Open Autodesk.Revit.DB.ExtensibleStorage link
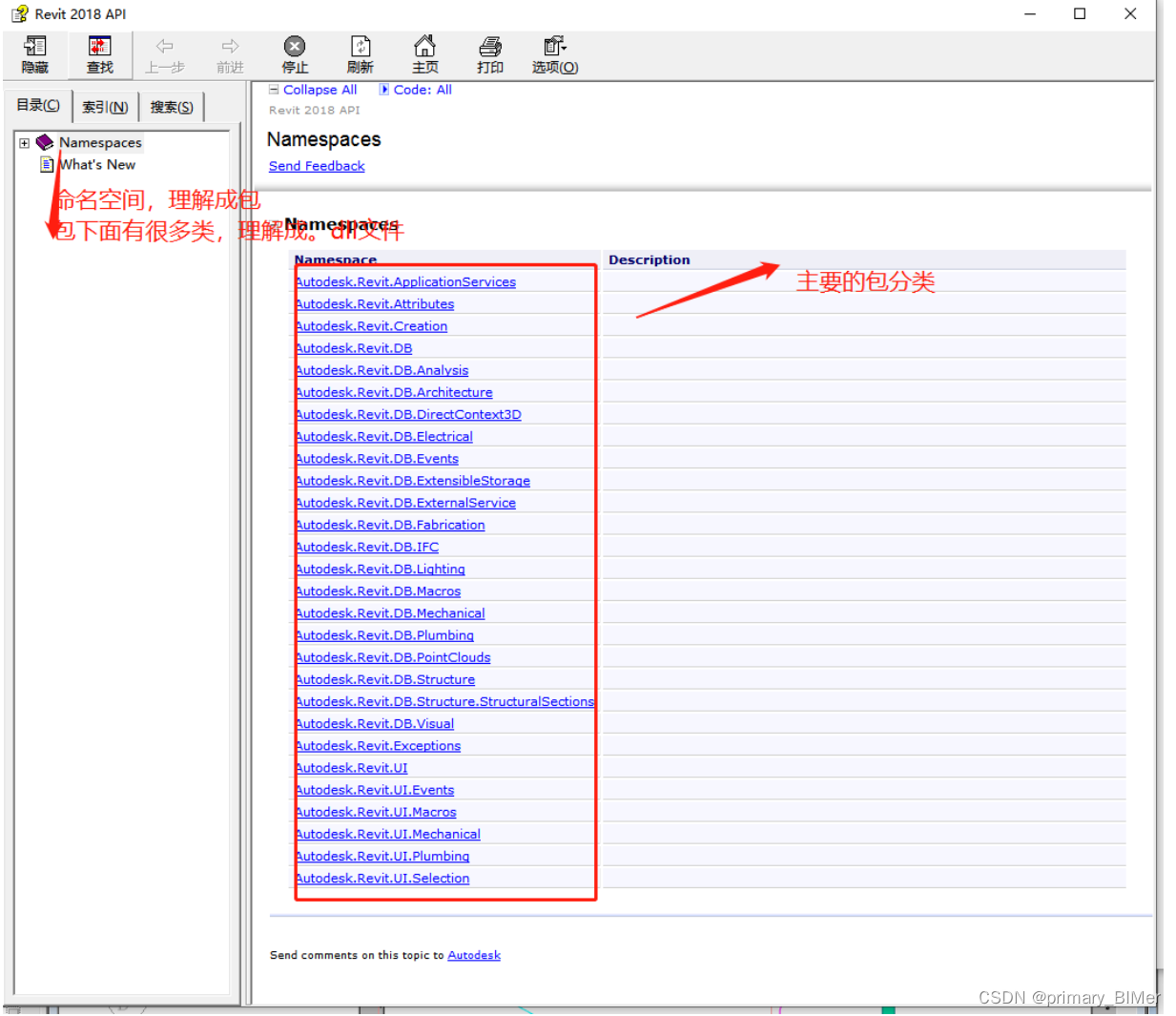Screen dimensions: 1176x1016 [412, 481]
